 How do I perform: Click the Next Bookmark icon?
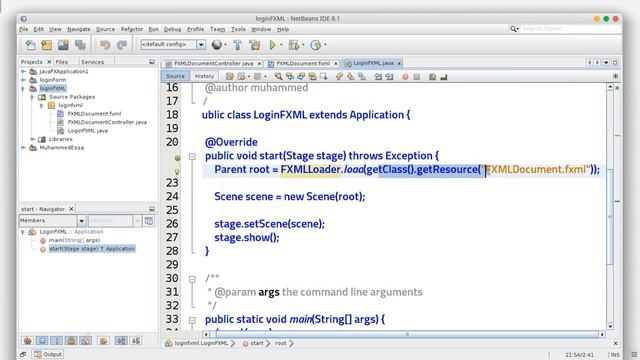[x=351, y=76]
